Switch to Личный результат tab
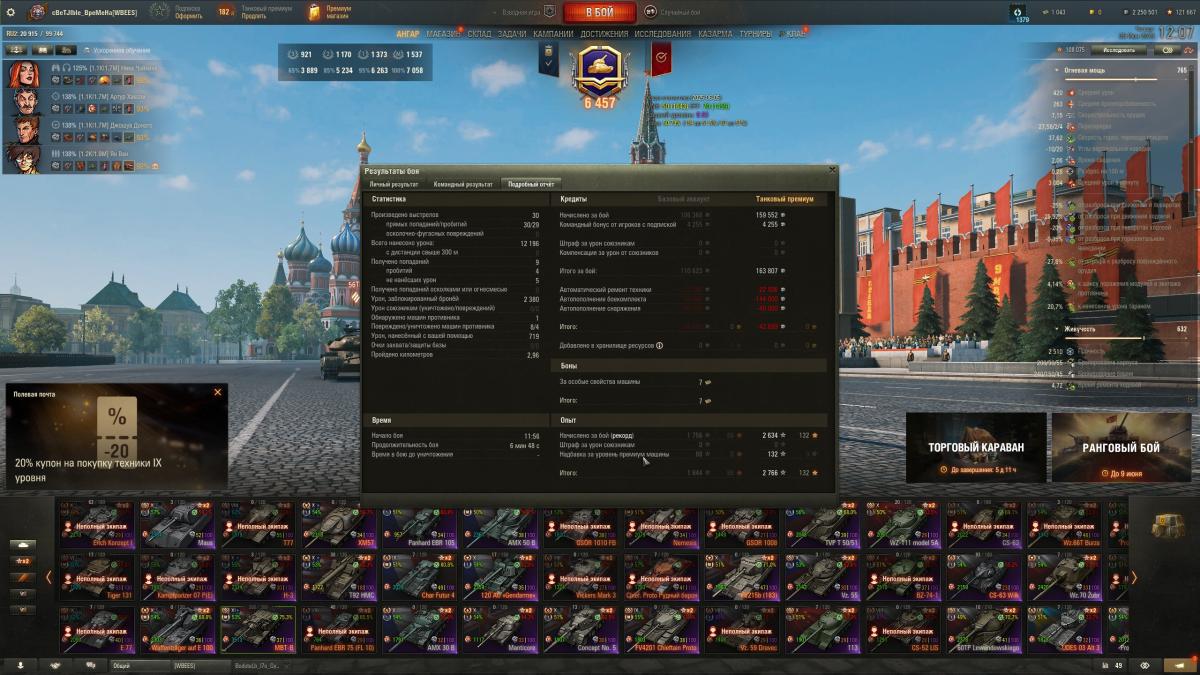The width and height of the screenshot is (1200, 675). coord(393,184)
